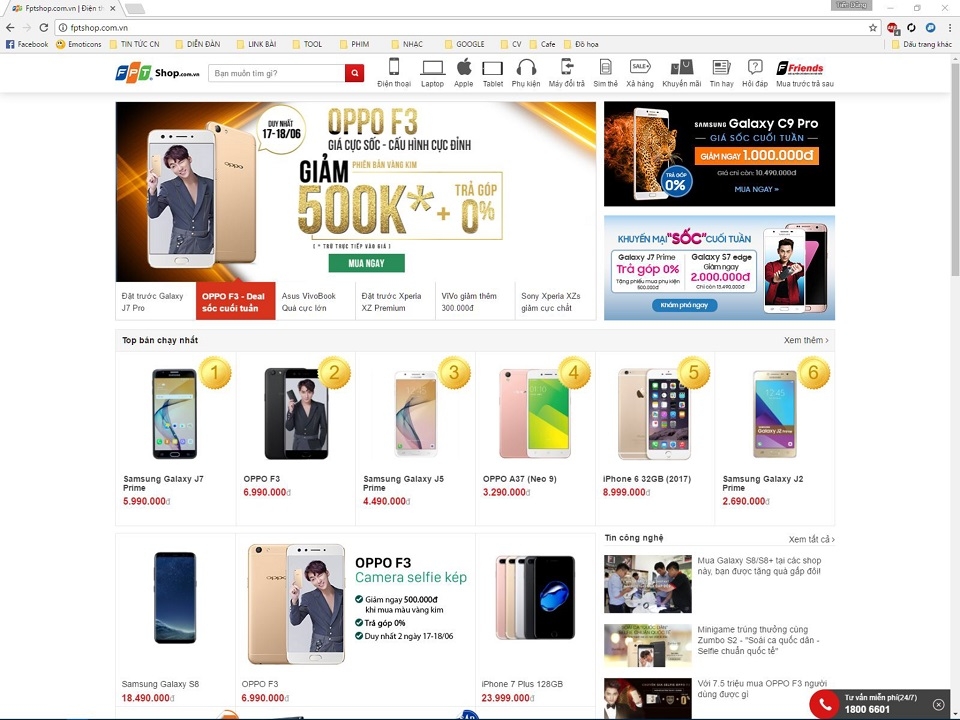The height and width of the screenshot is (720, 960).
Task: Click MUA NGAY on Galaxy C9 Pro banner
Action: (756, 189)
